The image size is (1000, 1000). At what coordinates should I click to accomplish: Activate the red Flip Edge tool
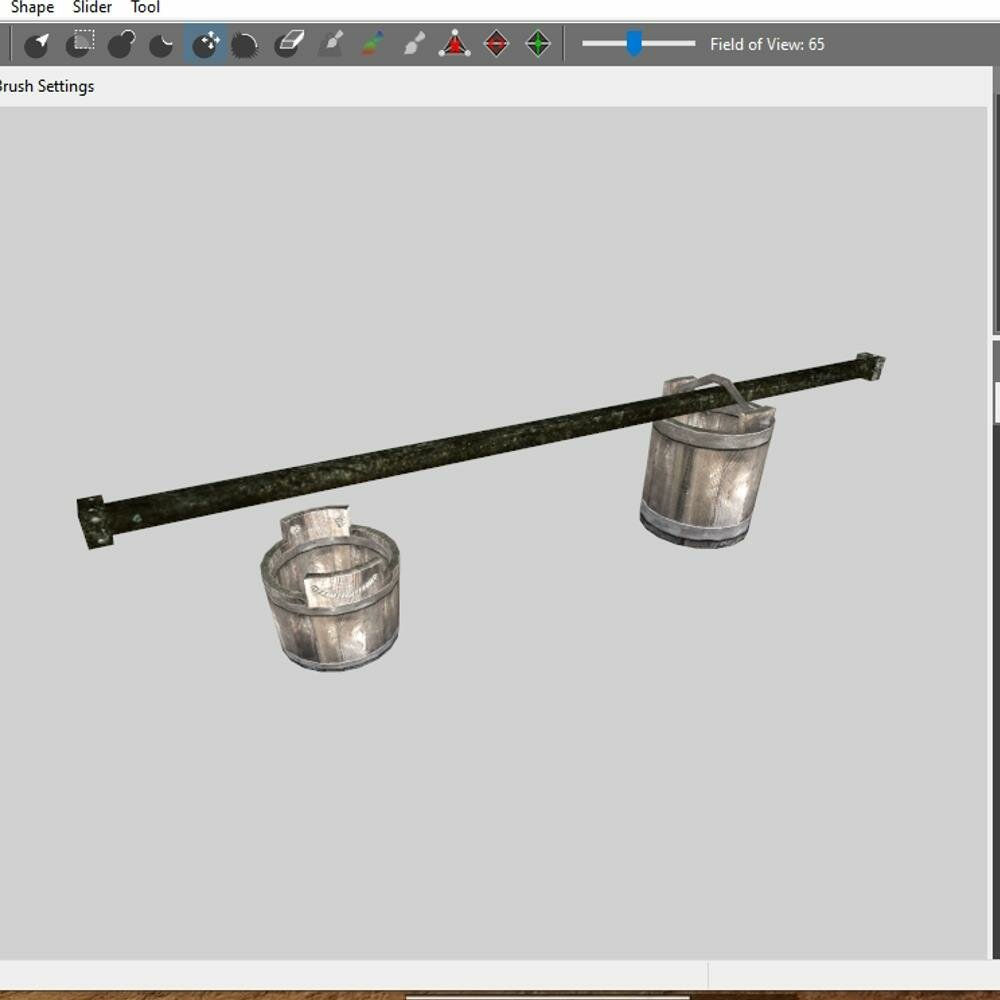pyautogui.click(x=497, y=44)
